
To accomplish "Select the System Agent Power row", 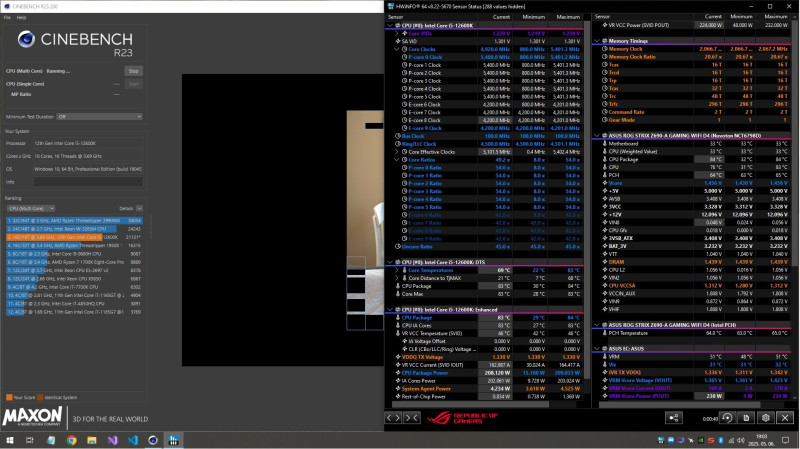I will click(x=484, y=389).
